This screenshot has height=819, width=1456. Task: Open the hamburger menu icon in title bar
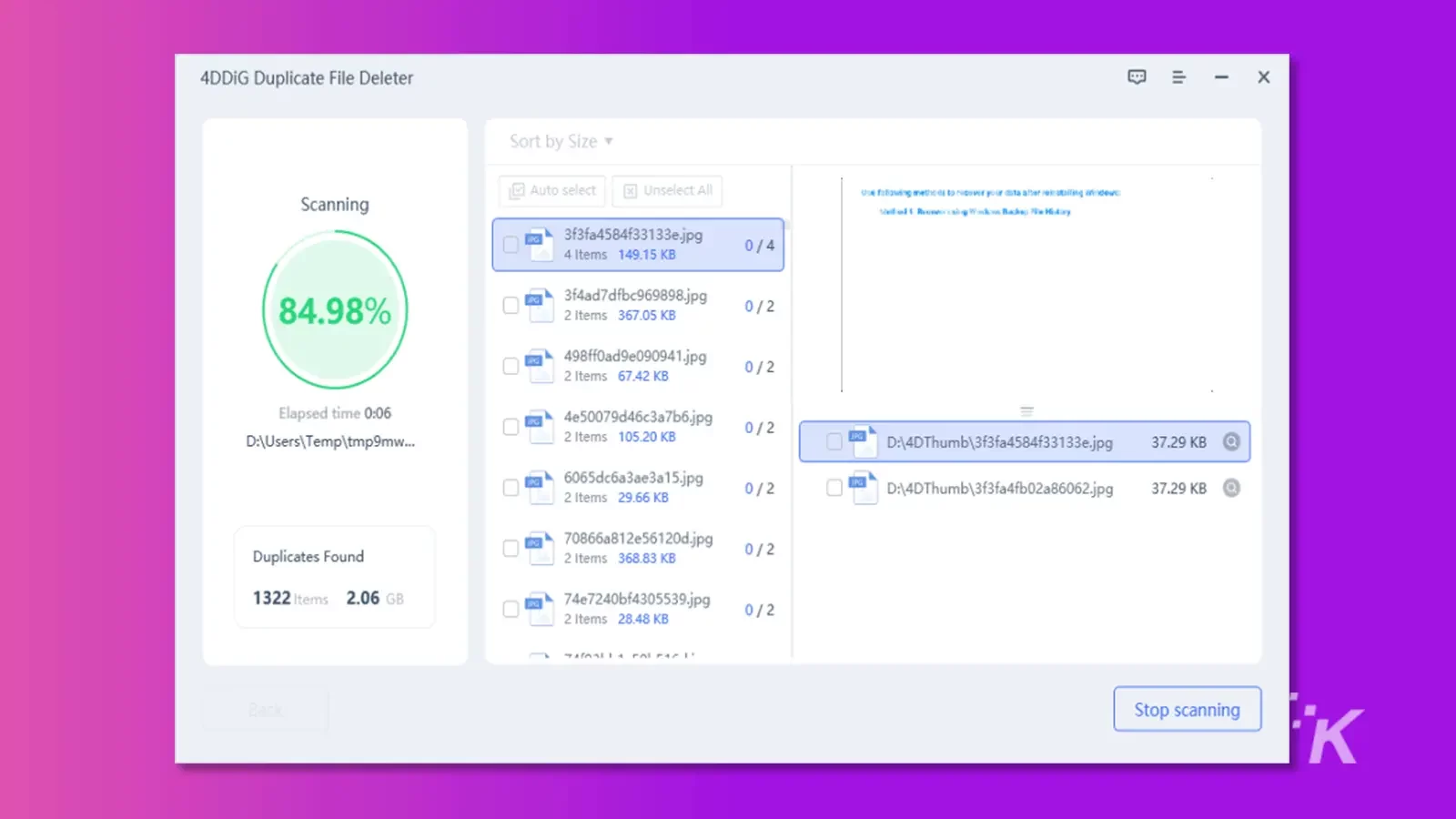(x=1178, y=77)
